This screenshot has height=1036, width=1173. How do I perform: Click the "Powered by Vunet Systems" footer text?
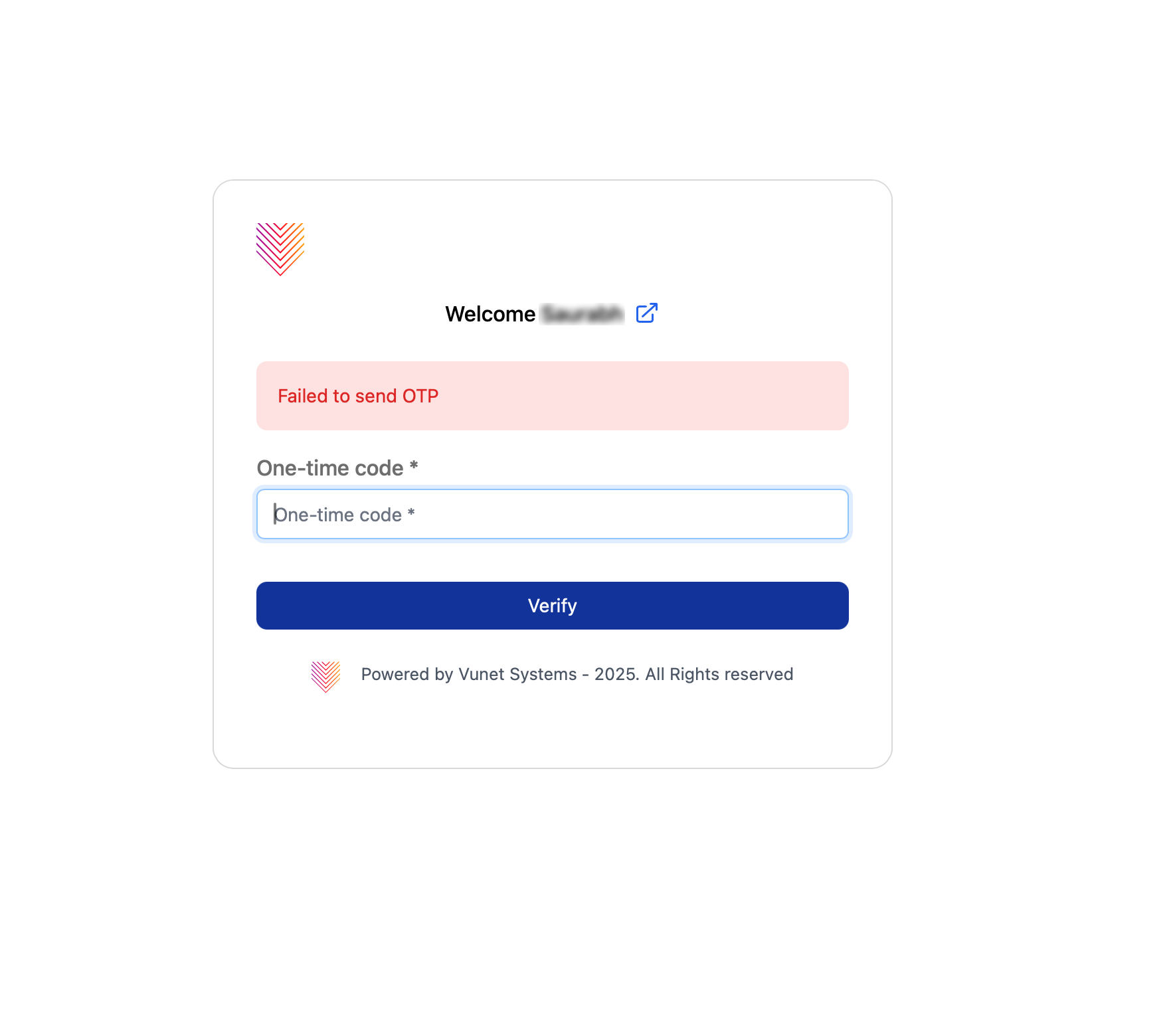[469, 675]
